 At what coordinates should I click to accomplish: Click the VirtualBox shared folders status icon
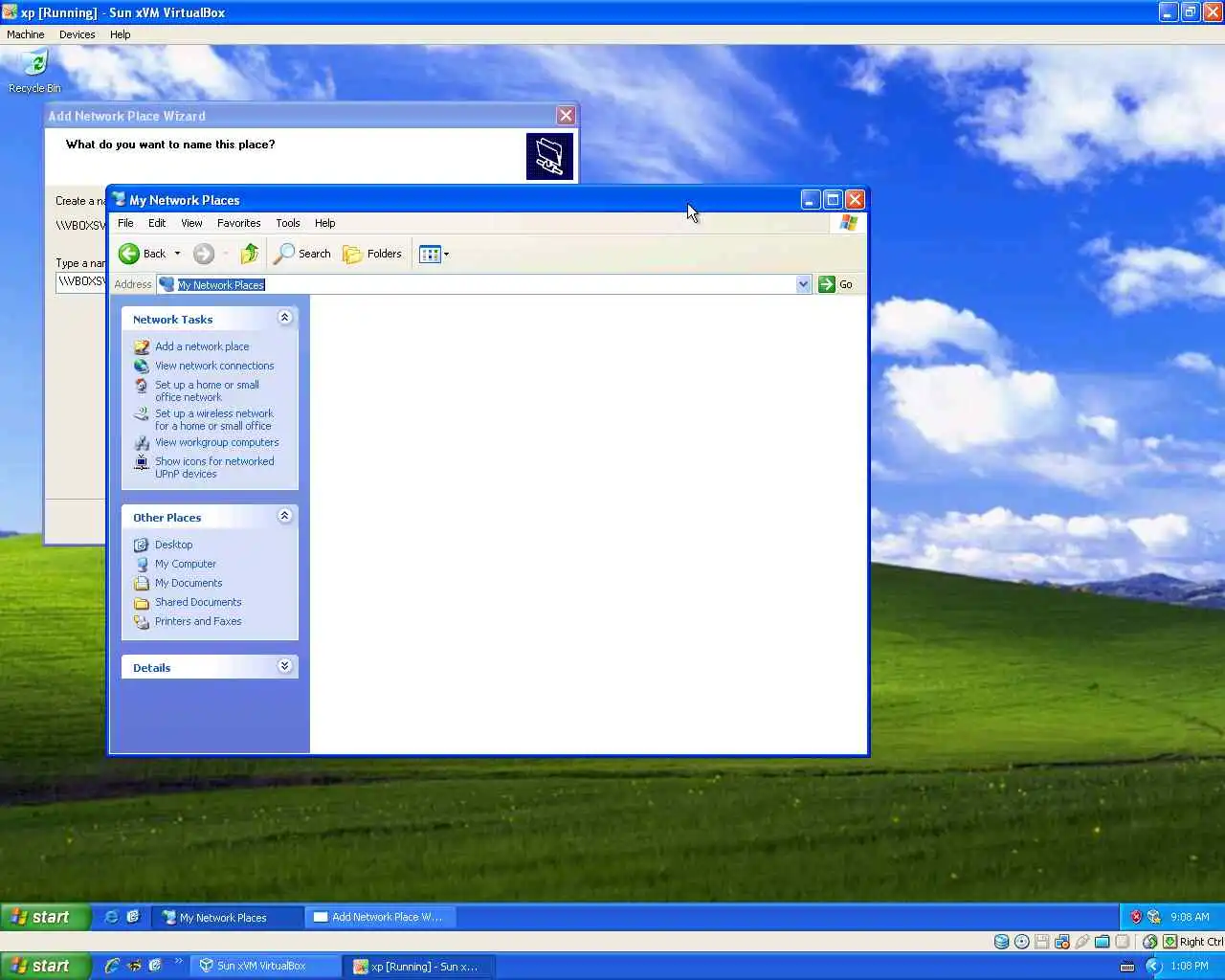pyautogui.click(x=1102, y=942)
